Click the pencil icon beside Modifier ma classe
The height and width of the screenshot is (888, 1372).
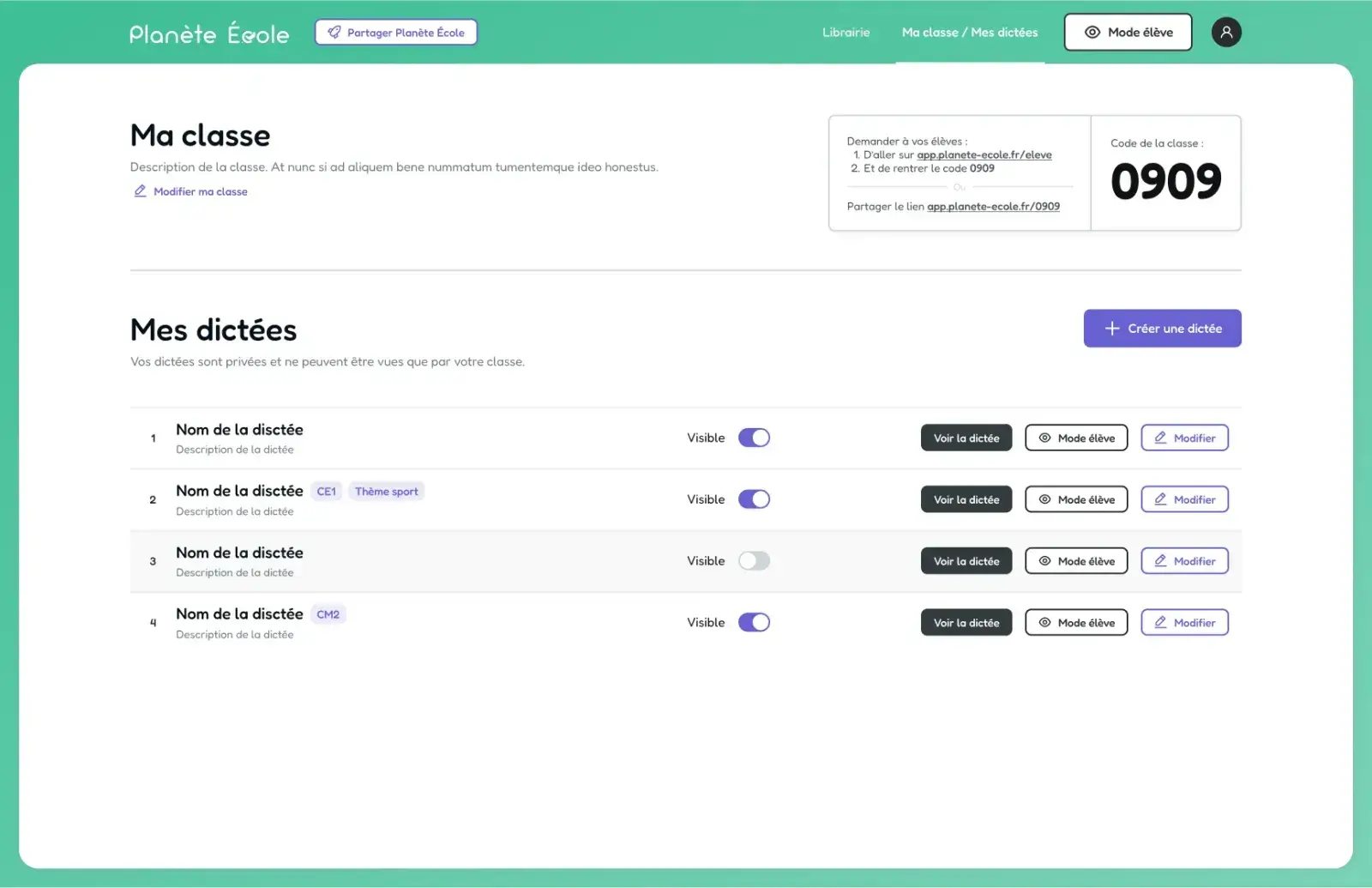pyautogui.click(x=140, y=191)
